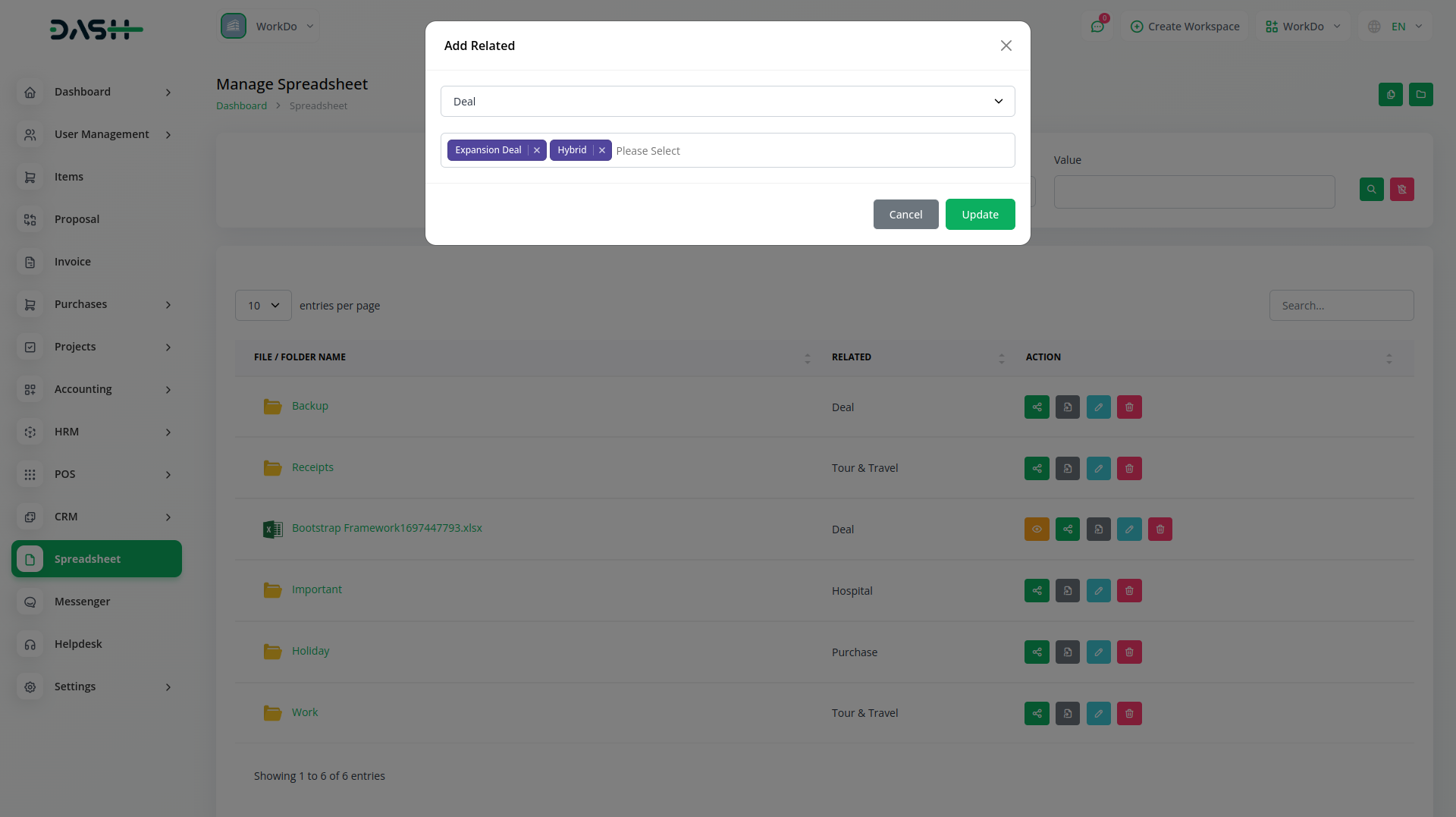Open the entries per page dropdown

263,306
